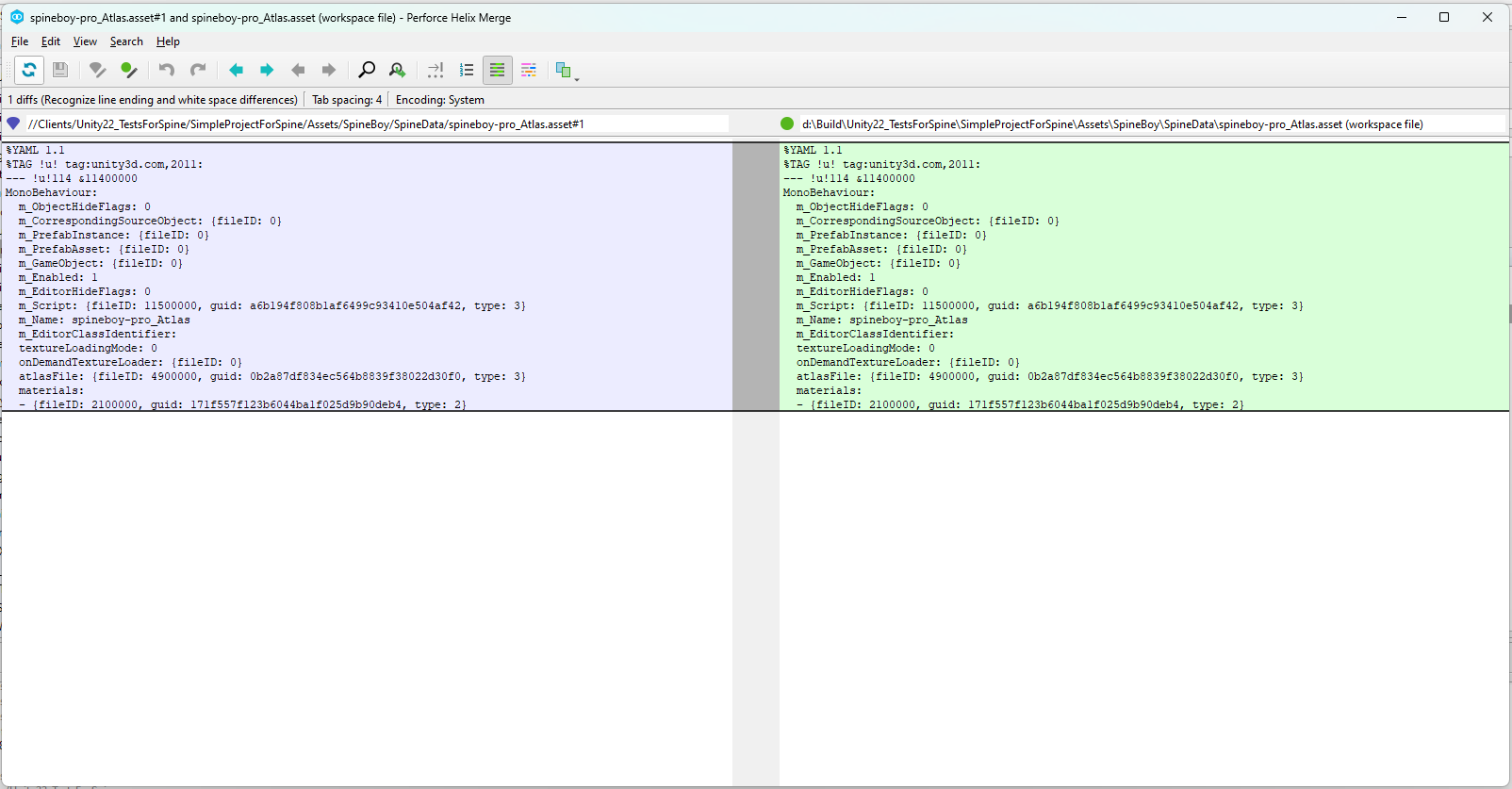1512x789 pixels.
Task: Click right pane 'onDemandTextureLoader' line
Action: click(908, 362)
